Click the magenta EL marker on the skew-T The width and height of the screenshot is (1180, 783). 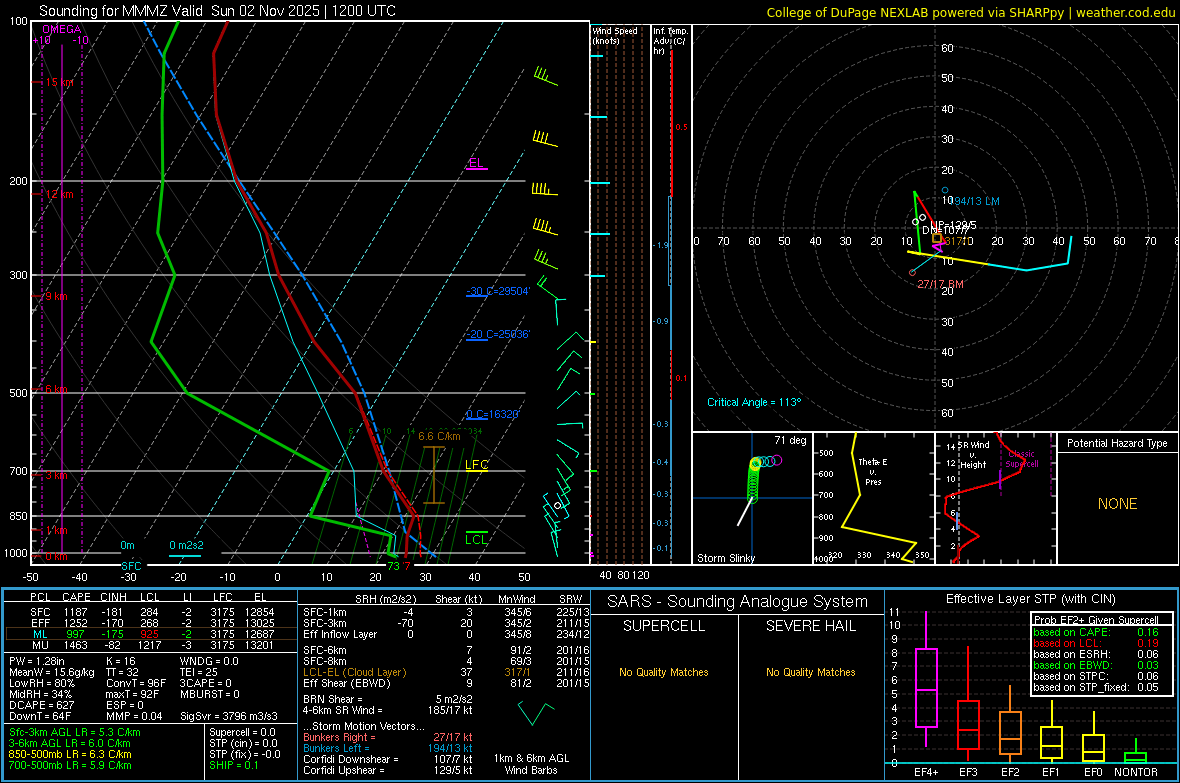476,163
